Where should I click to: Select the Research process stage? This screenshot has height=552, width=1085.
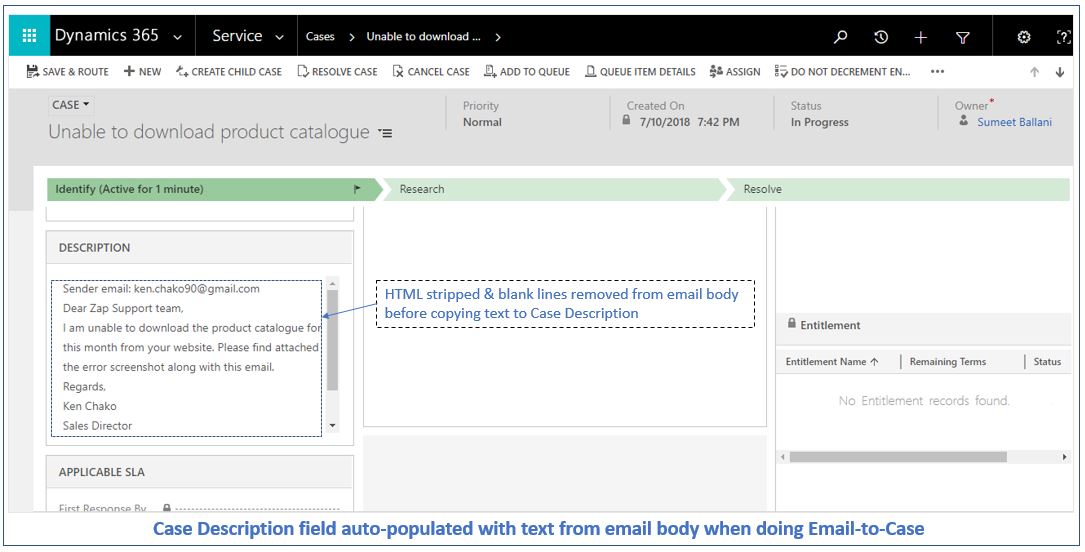[422, 189]
